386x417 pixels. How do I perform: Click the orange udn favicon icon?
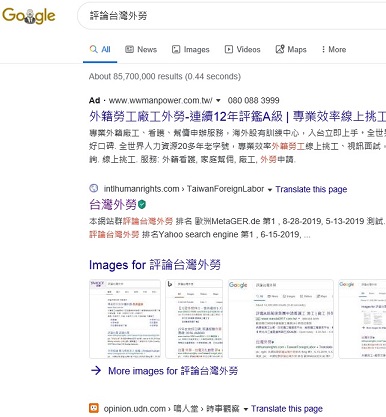[94, 408]
